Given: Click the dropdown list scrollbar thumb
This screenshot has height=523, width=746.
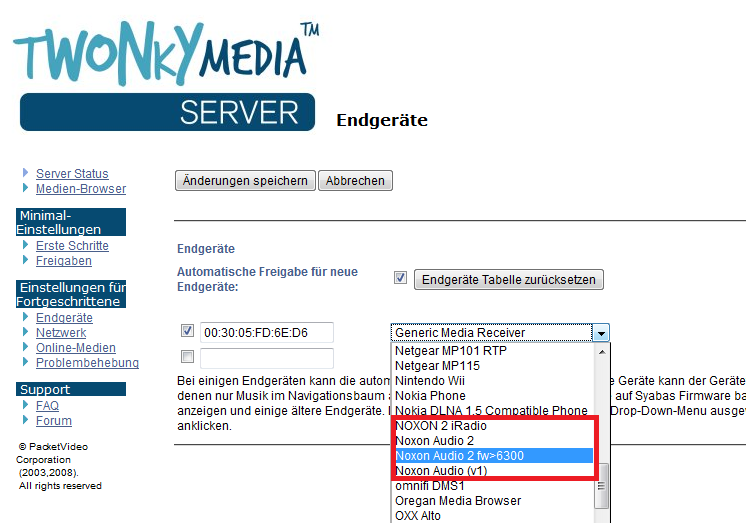Looking at the screenshot, I should (x=602, y=486).
